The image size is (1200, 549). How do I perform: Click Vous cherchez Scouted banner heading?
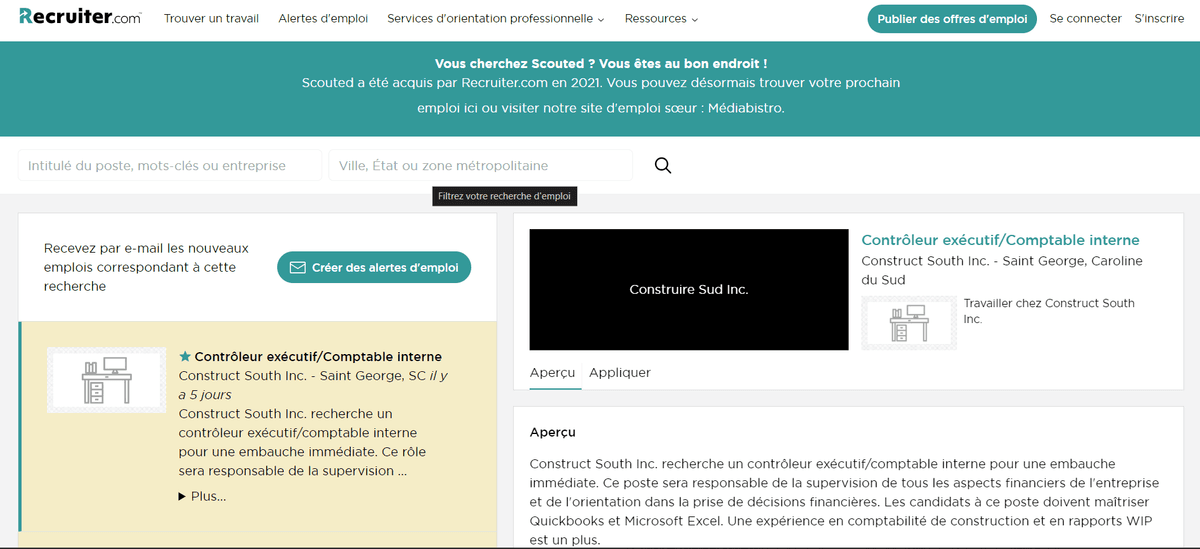point(601,63)
